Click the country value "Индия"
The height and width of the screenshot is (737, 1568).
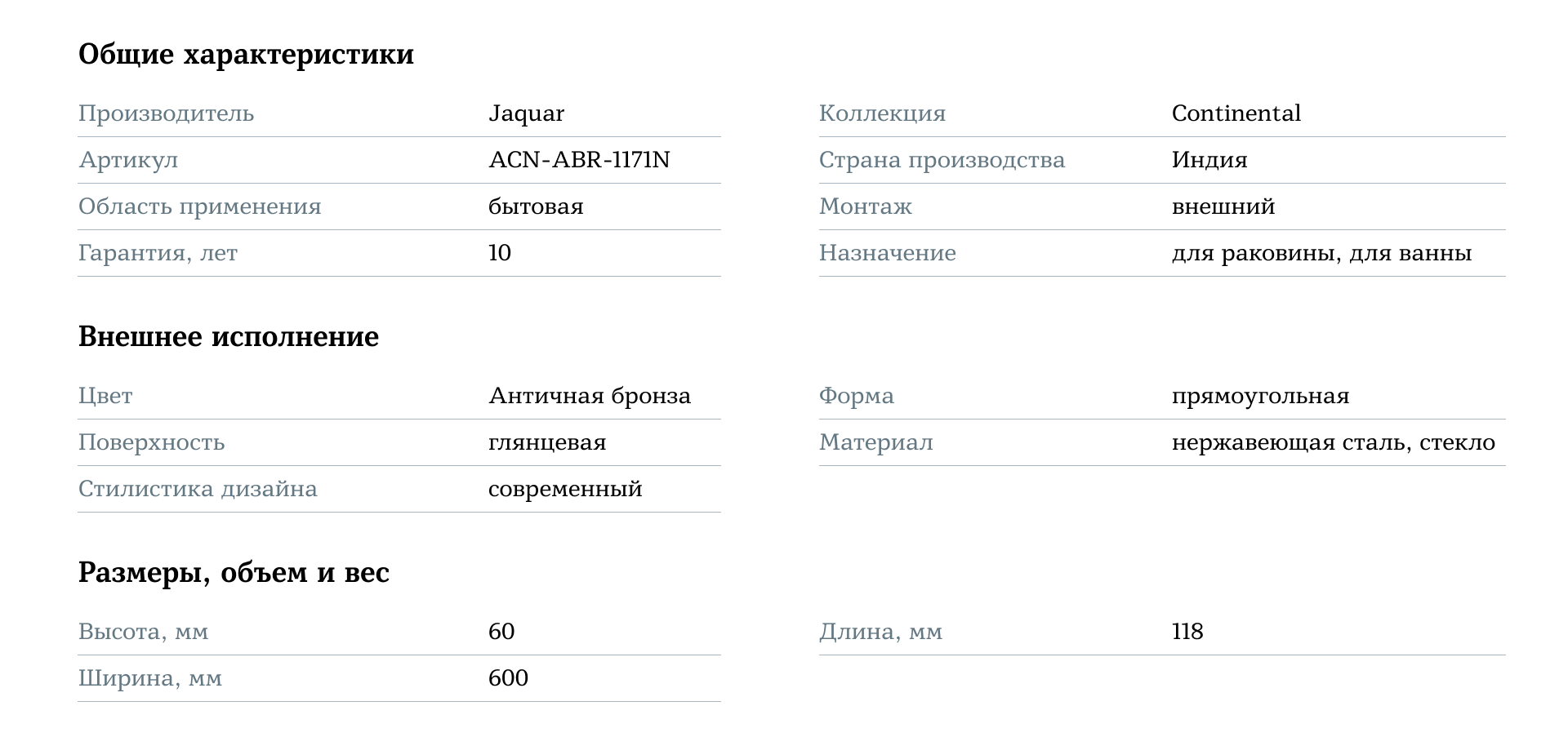coord(1209,160)
